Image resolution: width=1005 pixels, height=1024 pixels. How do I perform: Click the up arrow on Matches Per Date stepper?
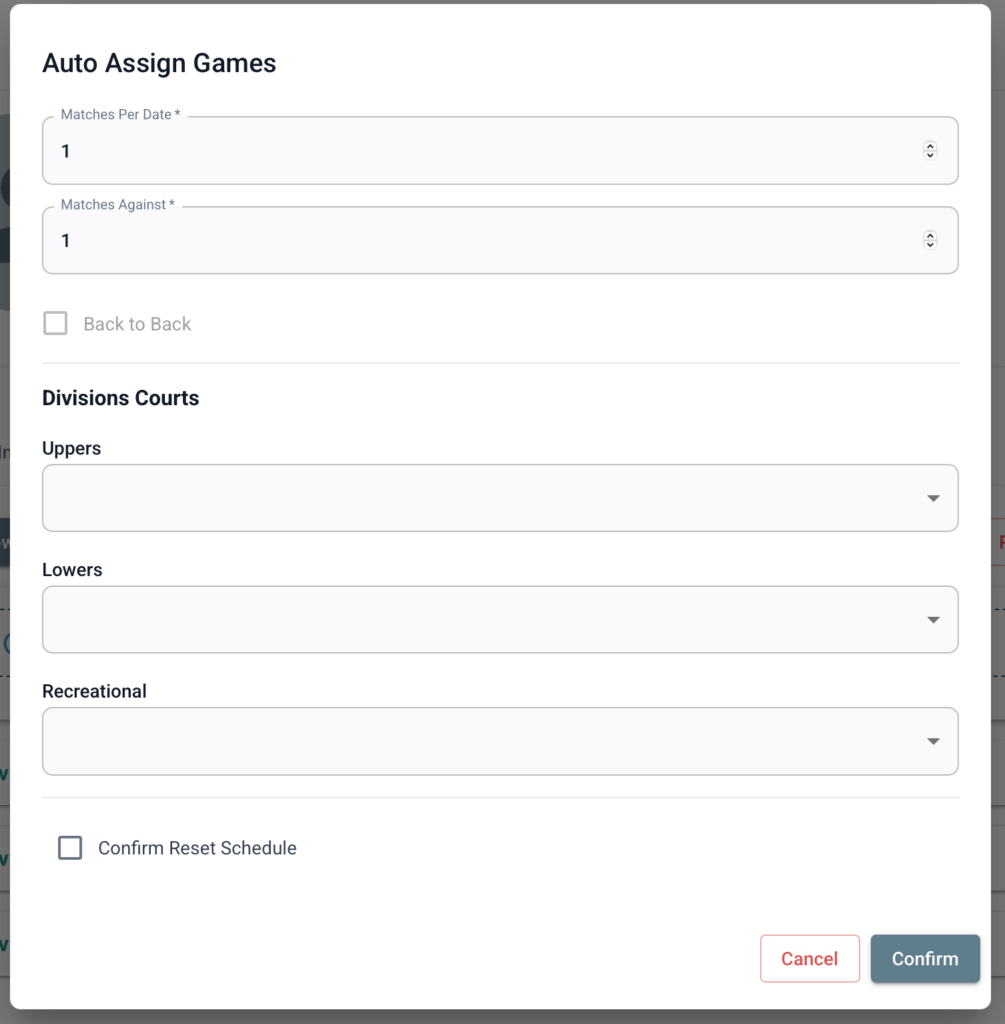point(929,145)
